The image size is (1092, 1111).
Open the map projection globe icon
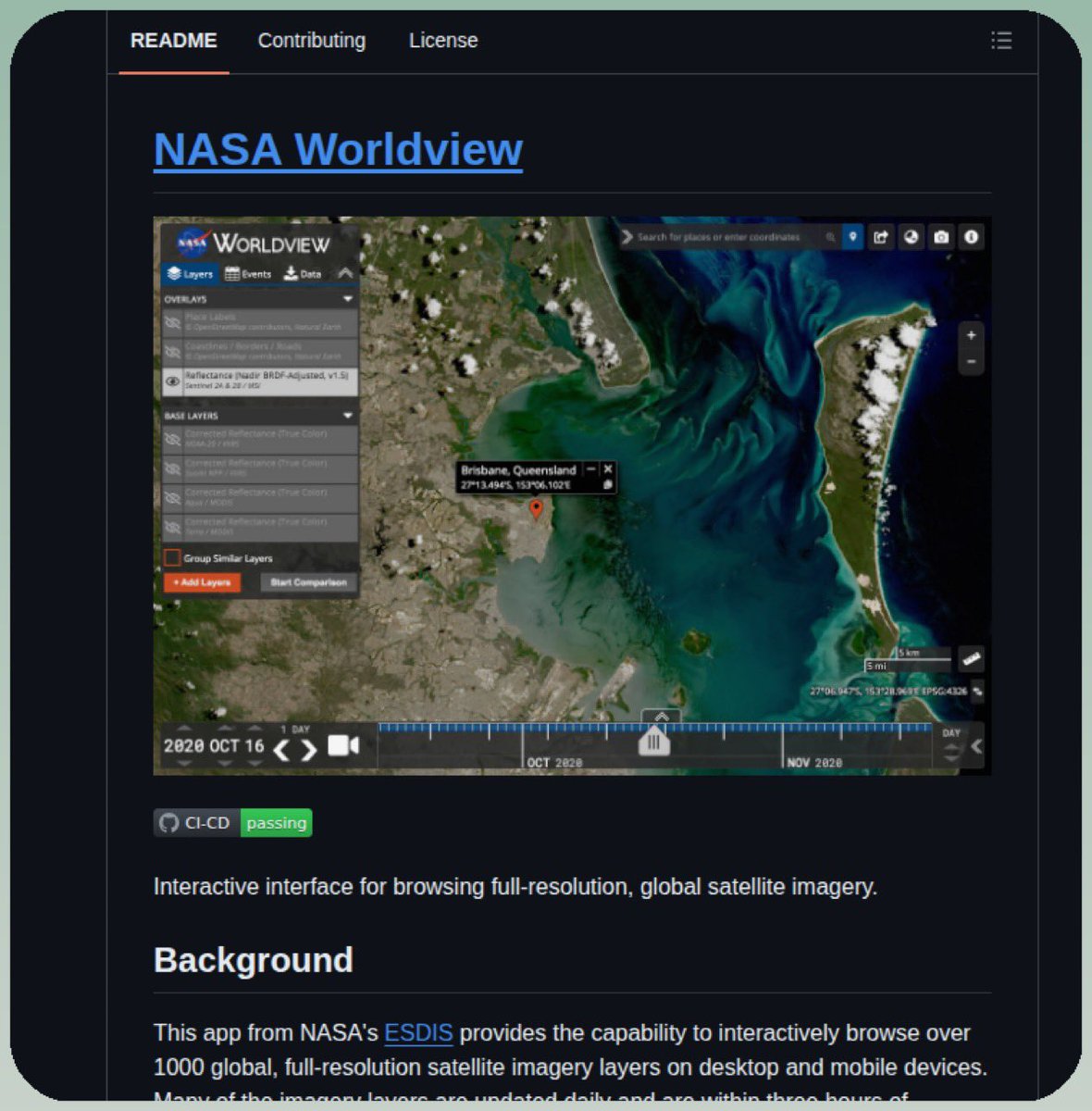pos(912,237)
